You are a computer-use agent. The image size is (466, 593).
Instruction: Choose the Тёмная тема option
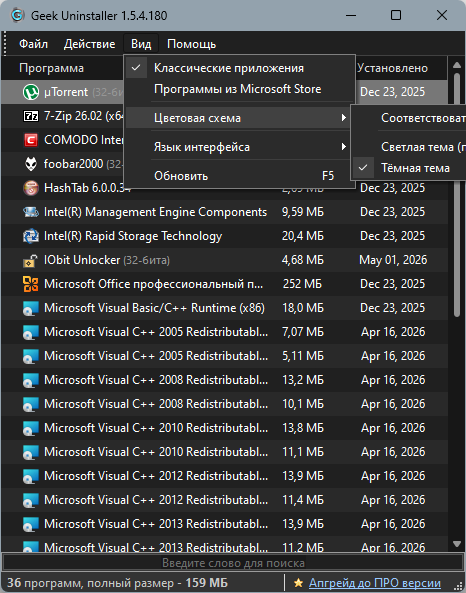pyautogui.click(x=410, y=168)
